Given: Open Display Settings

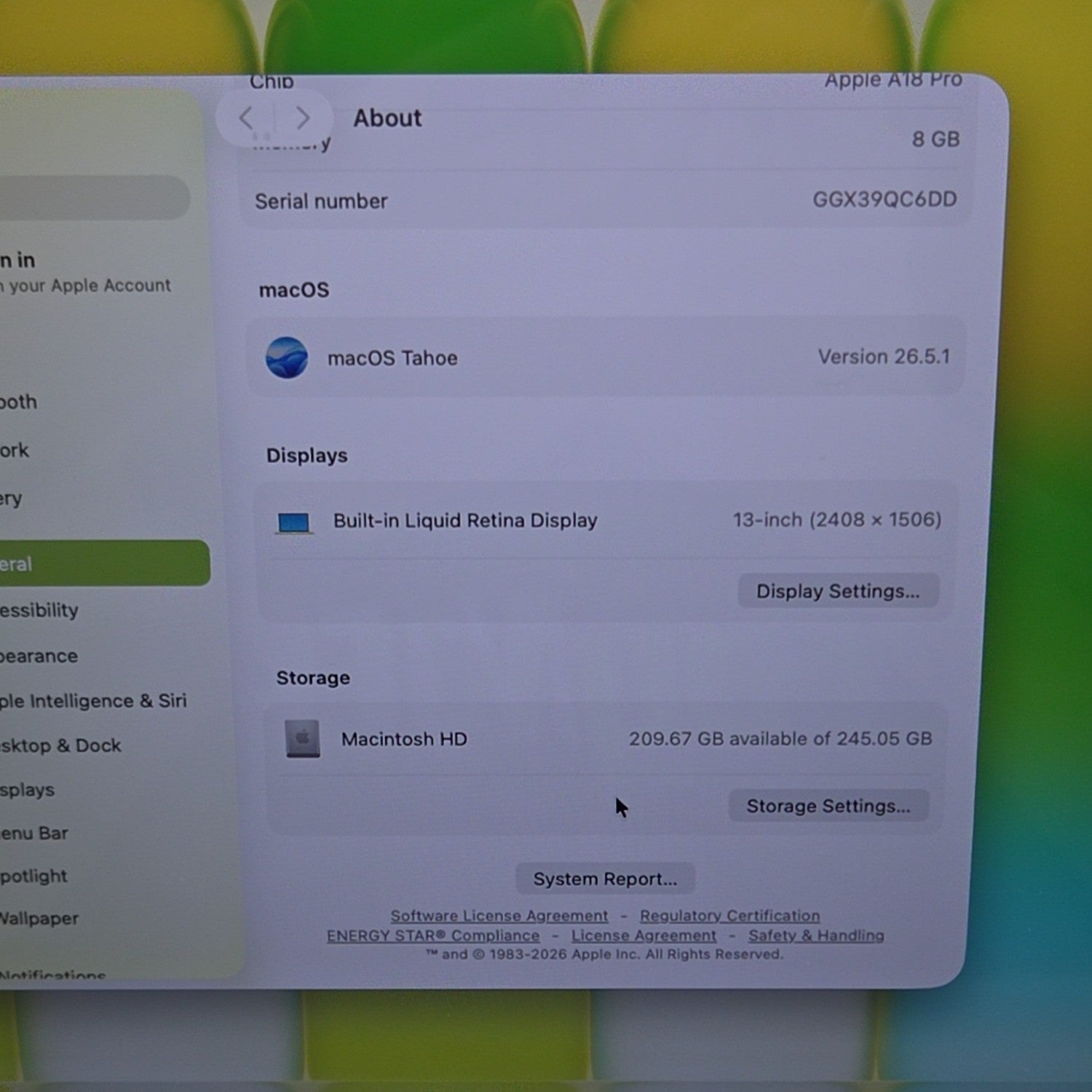Looking at the screenshot, I should tap(838, 590).
